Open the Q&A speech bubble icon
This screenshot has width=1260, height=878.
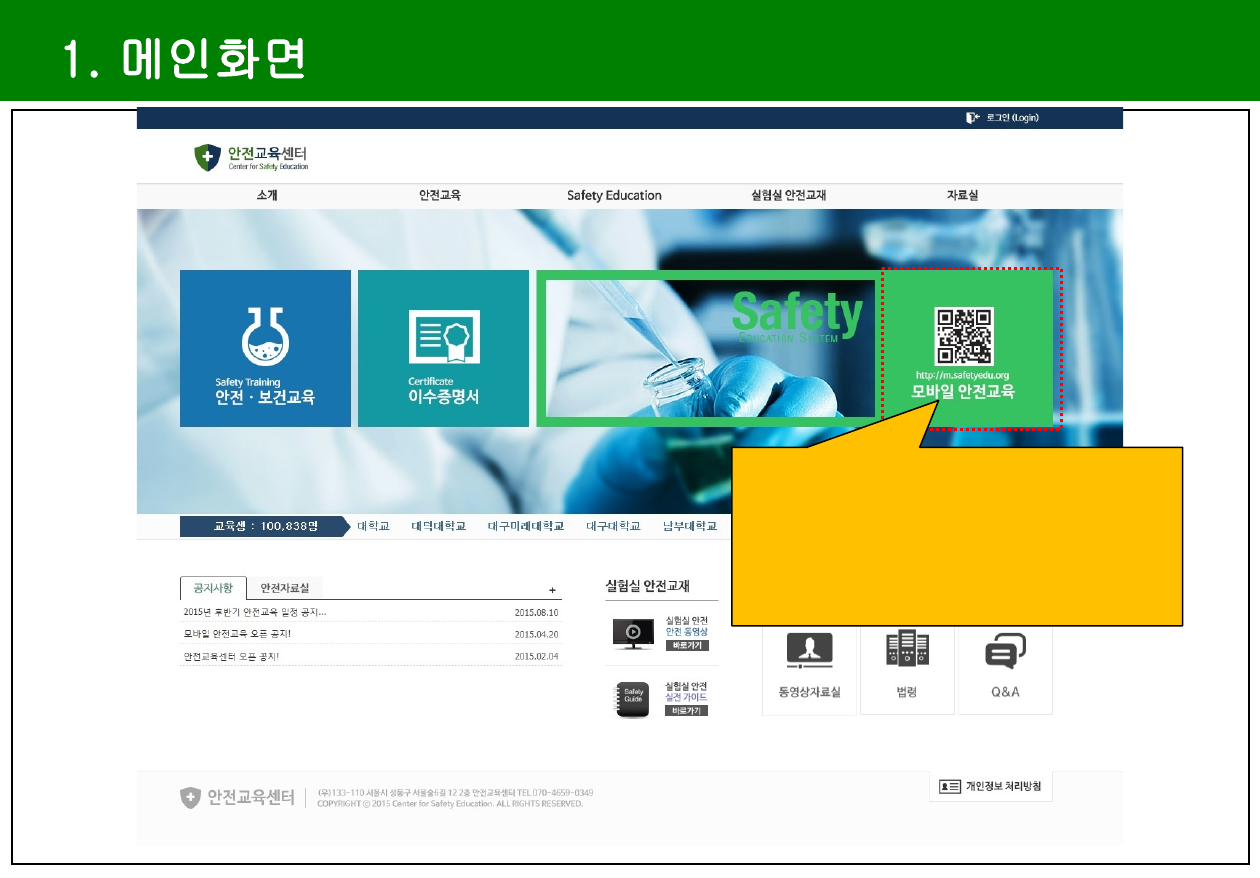point(1004,651)
